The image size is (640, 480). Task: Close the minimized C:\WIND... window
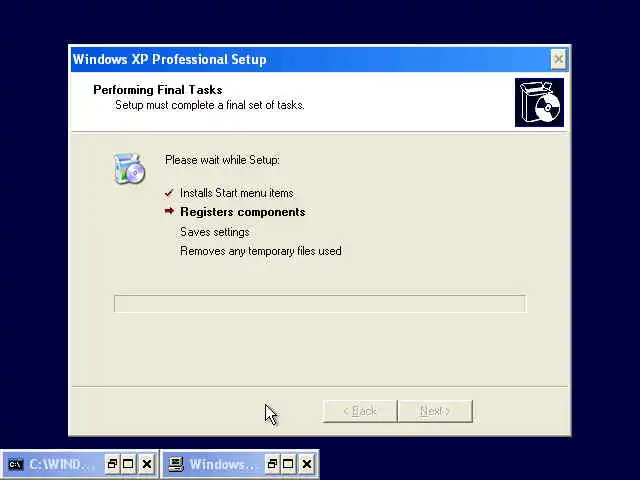tap(147, 464)
